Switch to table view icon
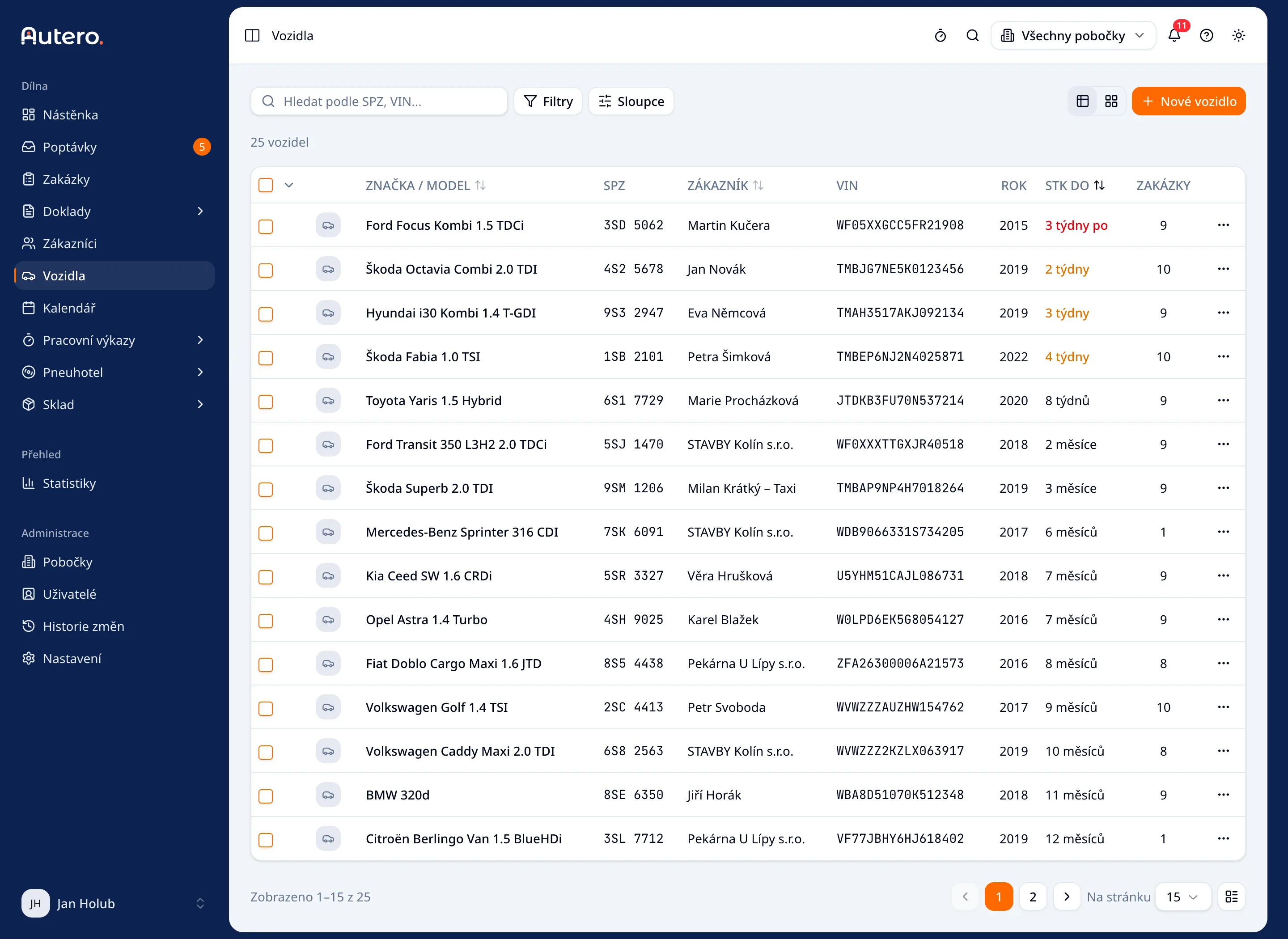Viewport: 1288px width, 939px height. coord(1082,101)
